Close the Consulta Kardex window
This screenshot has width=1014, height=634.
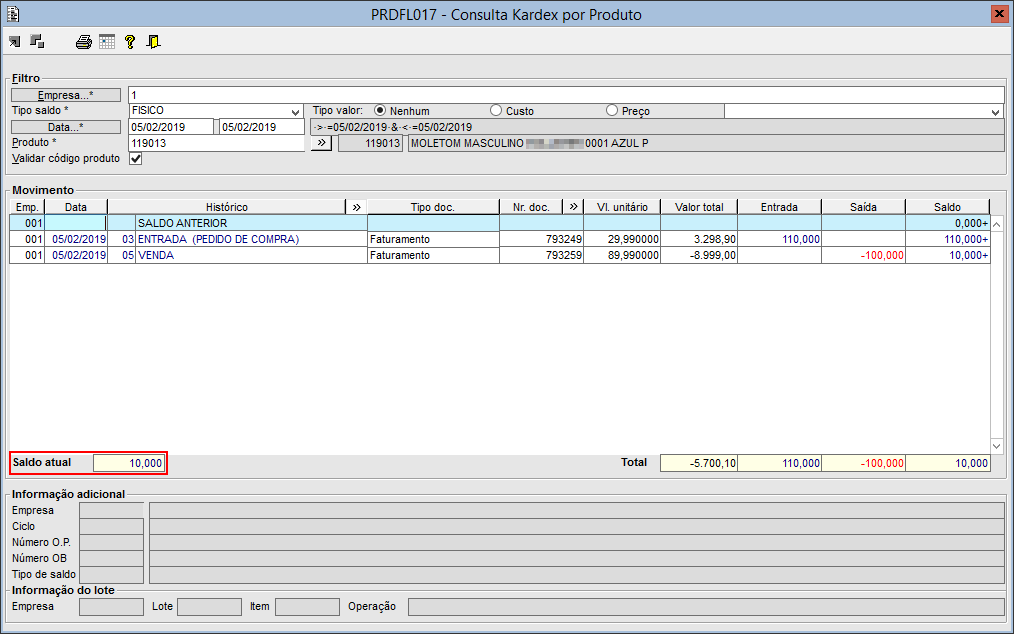999,14
